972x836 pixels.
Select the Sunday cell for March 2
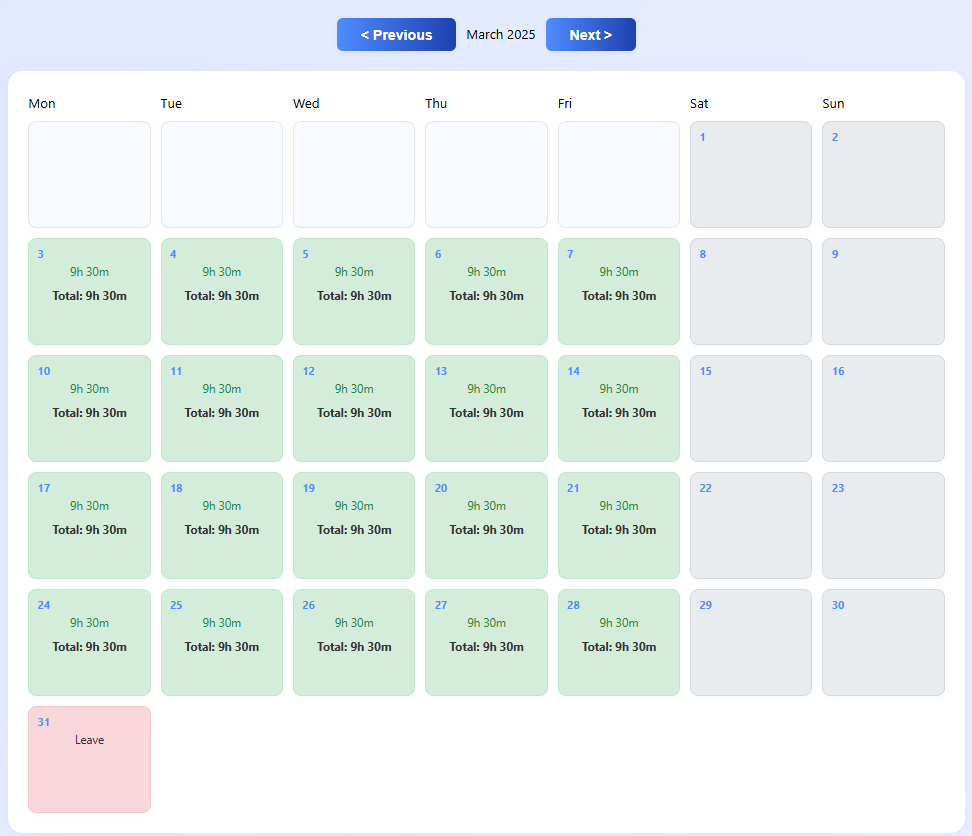[x=883, y=174]
